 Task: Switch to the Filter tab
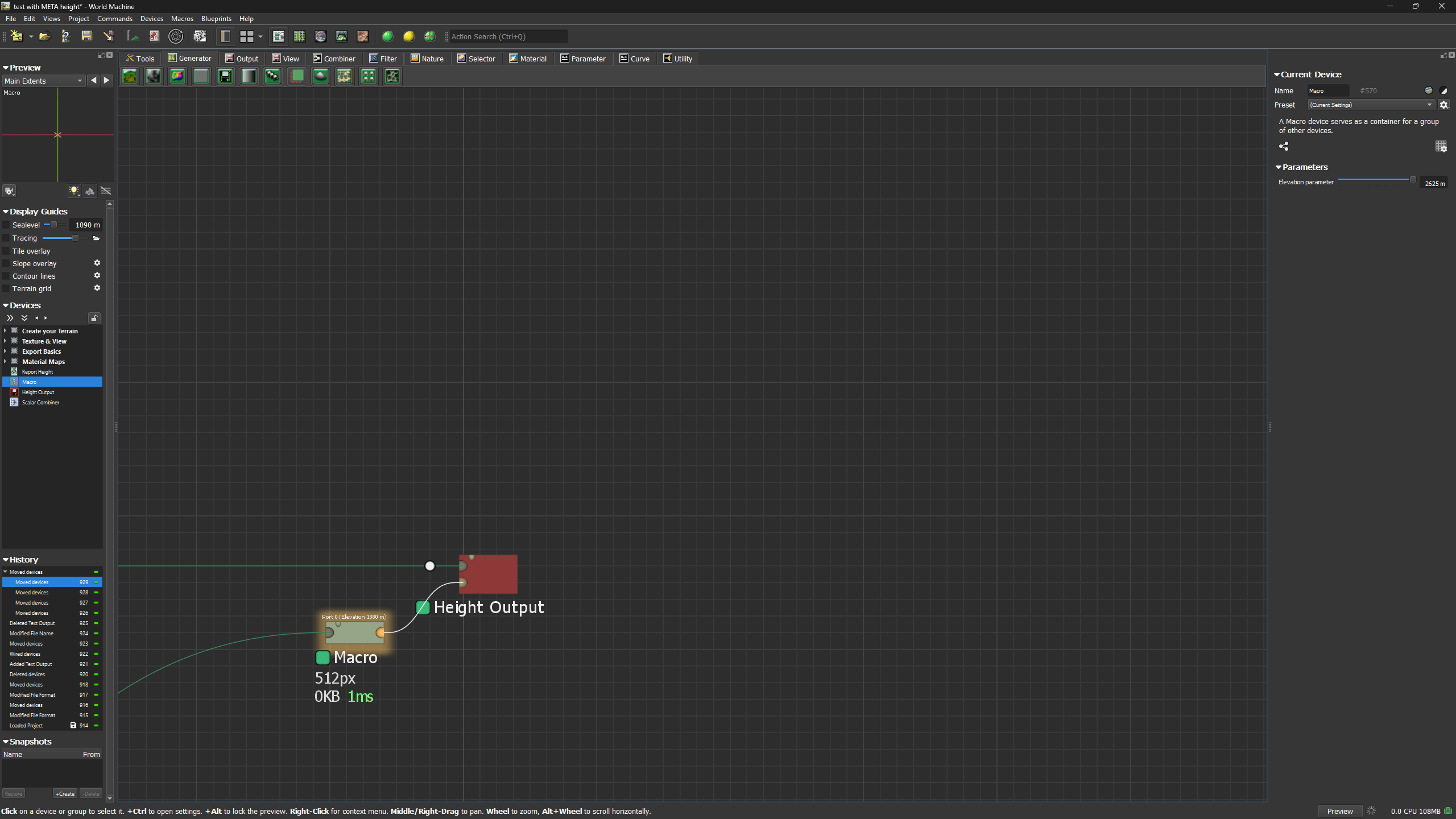coord(383,59)
